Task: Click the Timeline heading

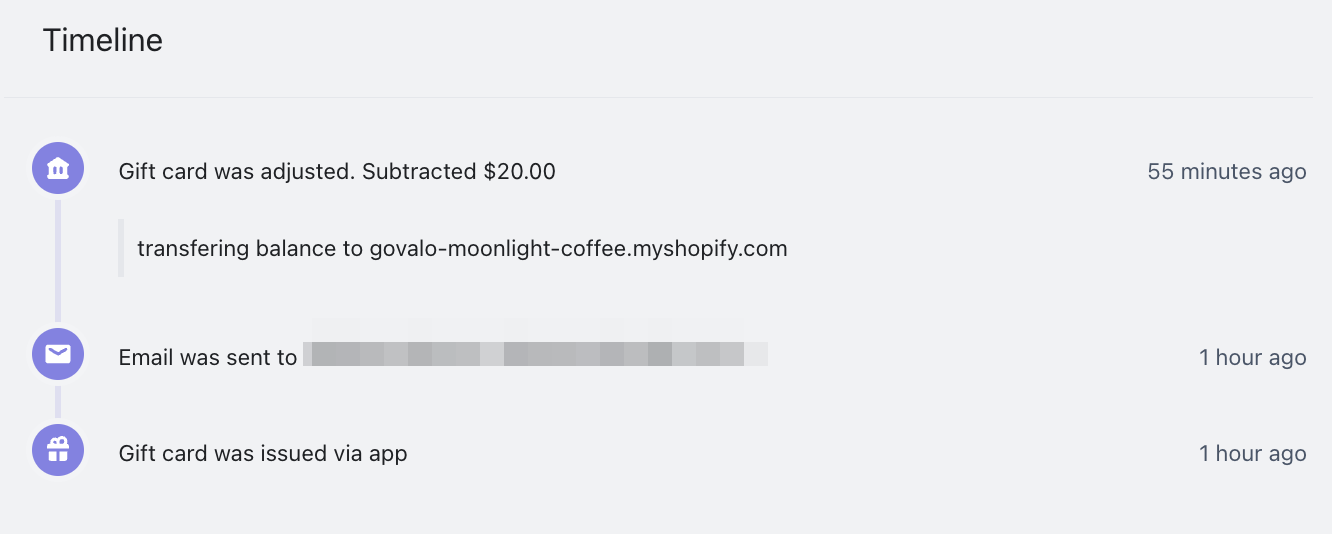Action: [x=102, y=41]
